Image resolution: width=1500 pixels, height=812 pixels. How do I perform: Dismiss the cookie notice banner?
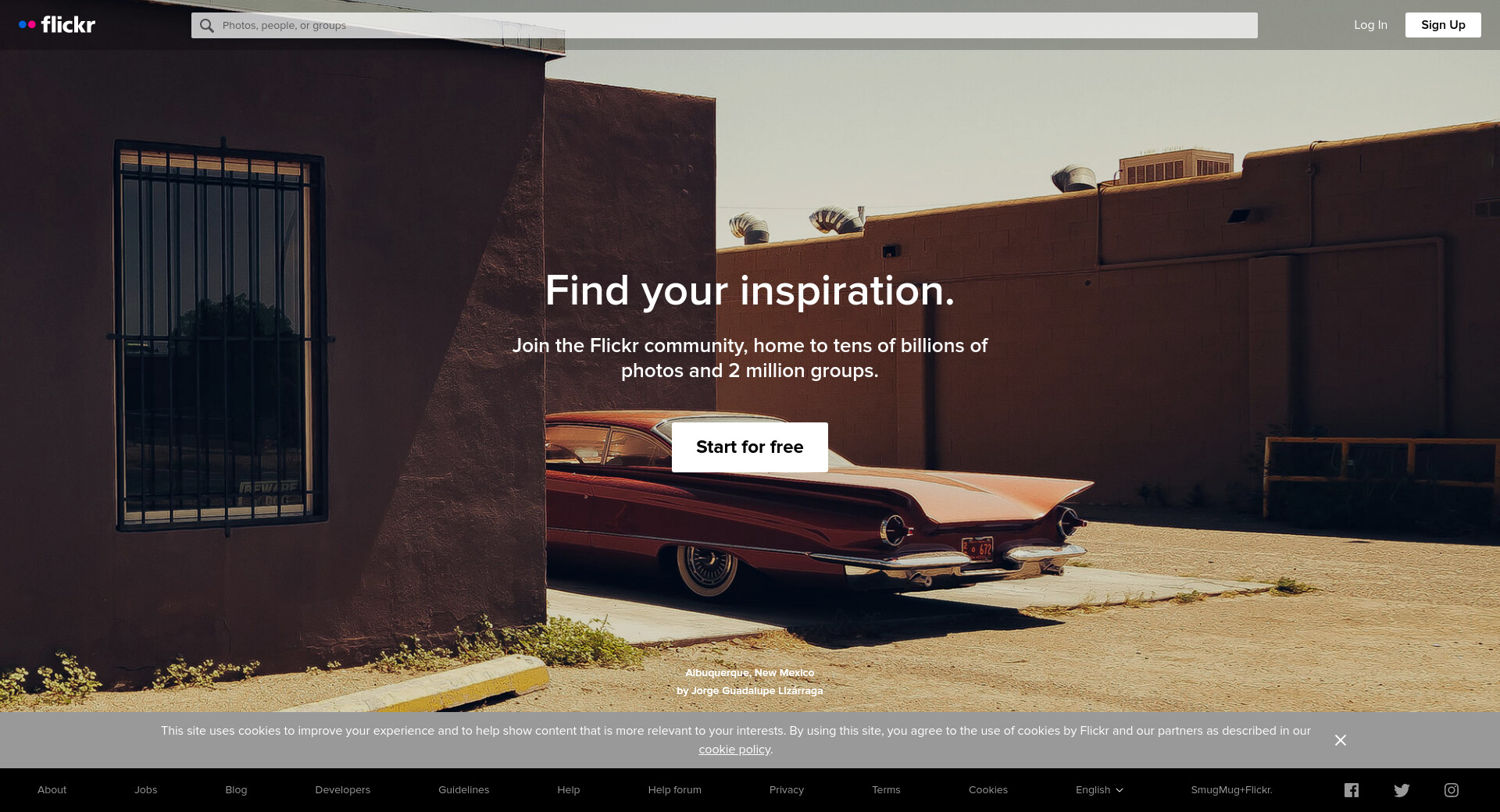pyautogui.click(x=1341, y=740)
